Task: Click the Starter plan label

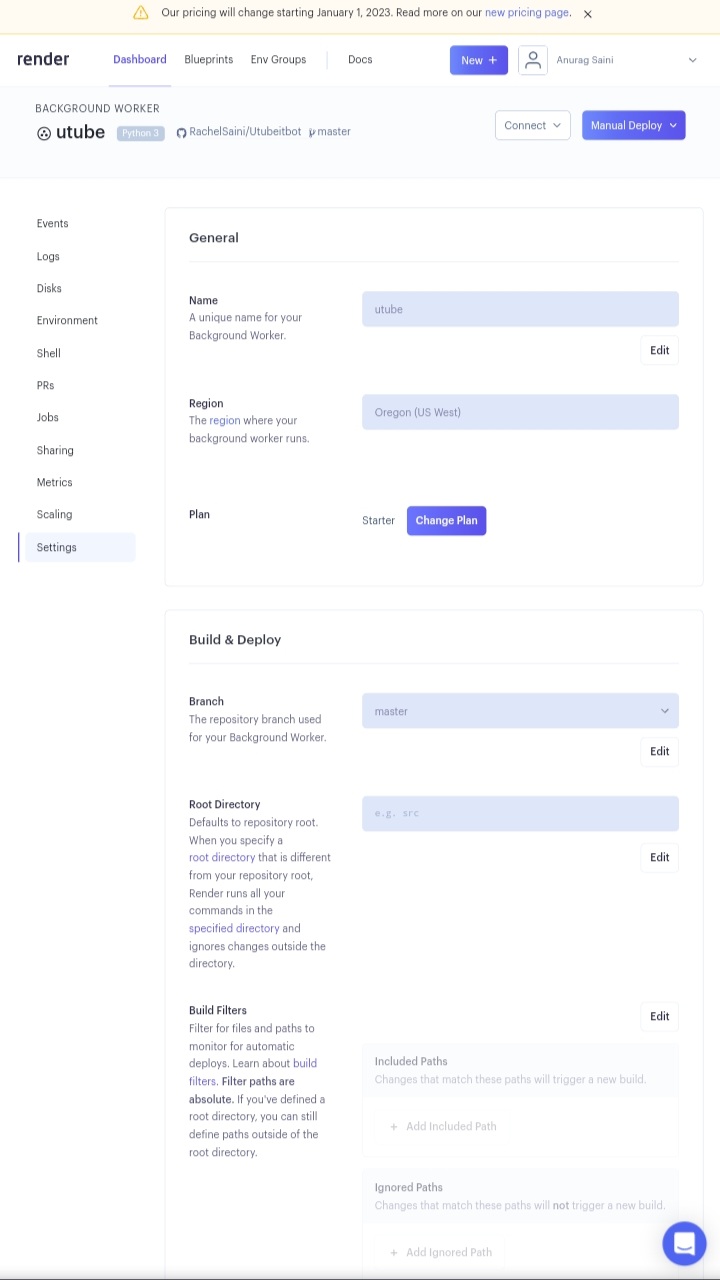Action: (x=378, y=520)
